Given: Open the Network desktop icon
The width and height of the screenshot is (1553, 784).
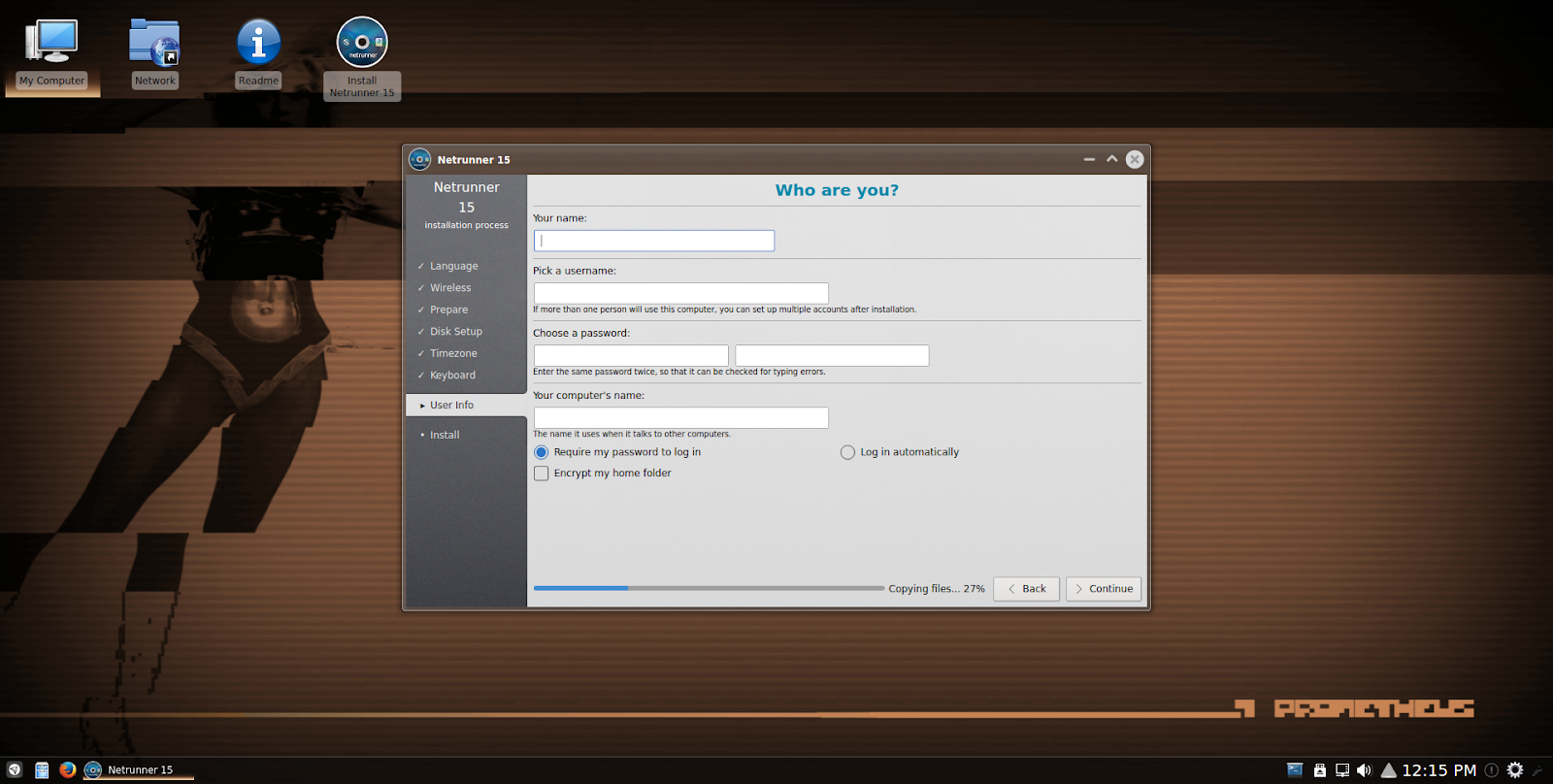Looking at the screenshot, I should tap(155, 53).
